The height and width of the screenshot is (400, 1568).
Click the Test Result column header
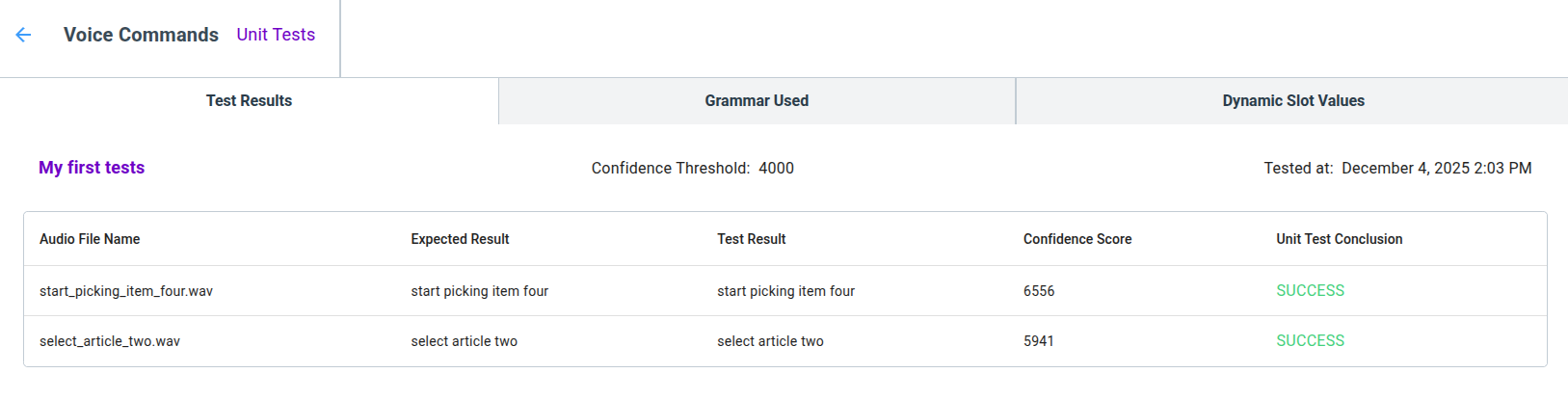point(751,239)
